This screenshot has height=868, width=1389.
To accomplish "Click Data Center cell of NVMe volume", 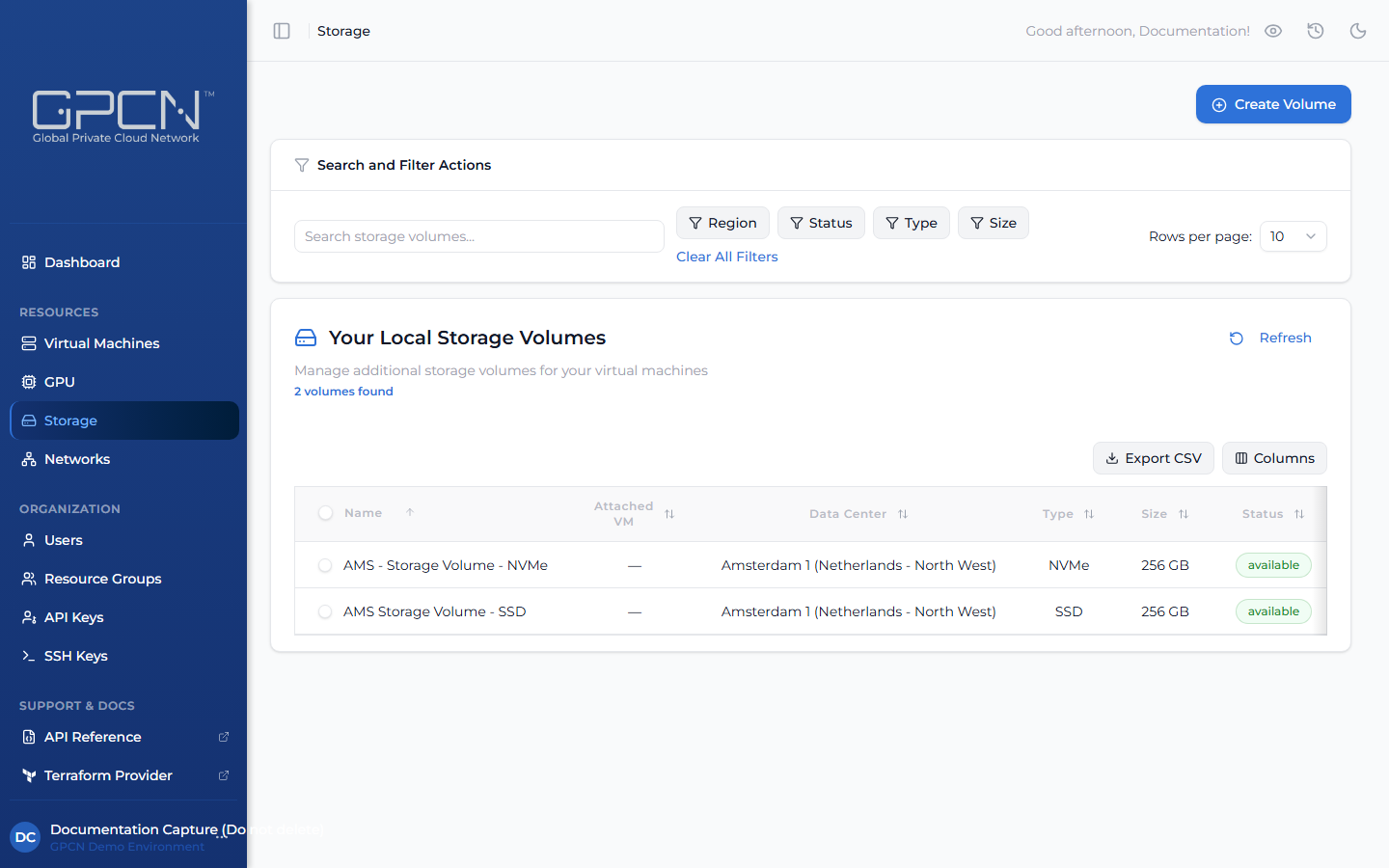I will (x=858, y=565).
